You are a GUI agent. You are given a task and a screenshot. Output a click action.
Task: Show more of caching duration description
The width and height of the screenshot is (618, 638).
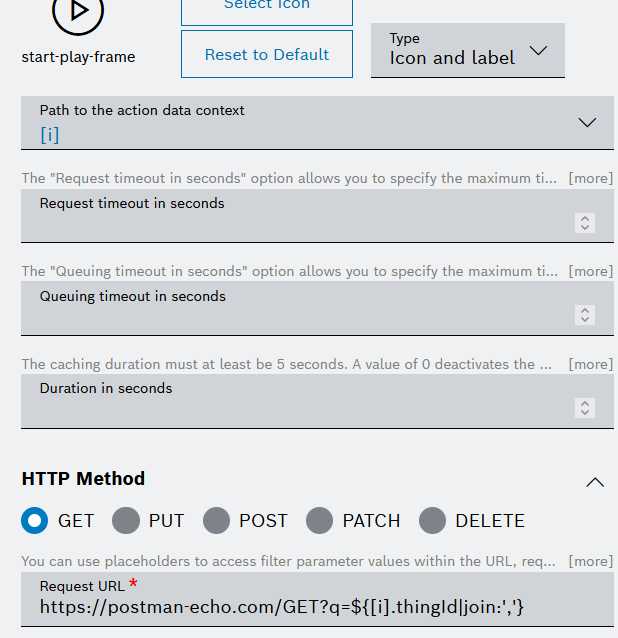click(590, 364)
